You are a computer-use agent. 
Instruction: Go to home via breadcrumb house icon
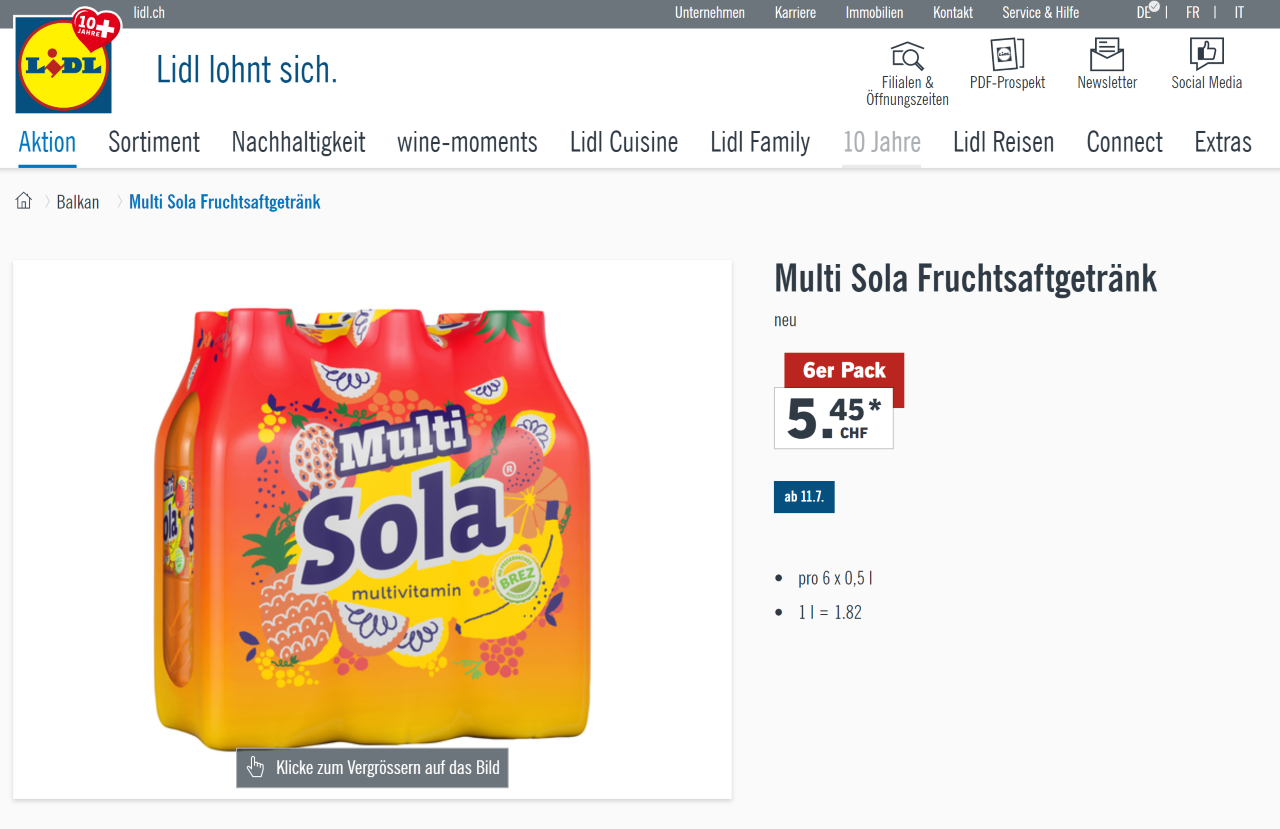coord(24,201)
